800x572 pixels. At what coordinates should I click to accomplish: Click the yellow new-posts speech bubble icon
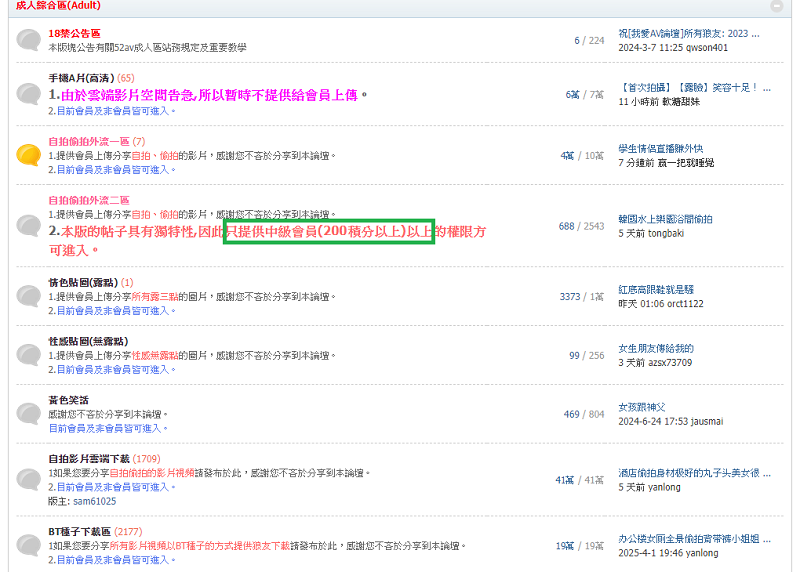coord(28,155)
